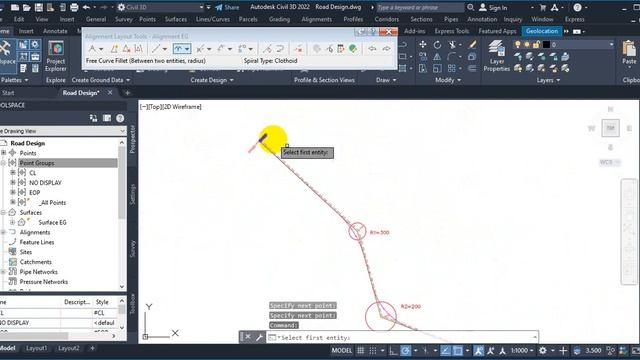640x360 pixels.
Task: Add a new drawing tab with plus button
Action: 127,93
